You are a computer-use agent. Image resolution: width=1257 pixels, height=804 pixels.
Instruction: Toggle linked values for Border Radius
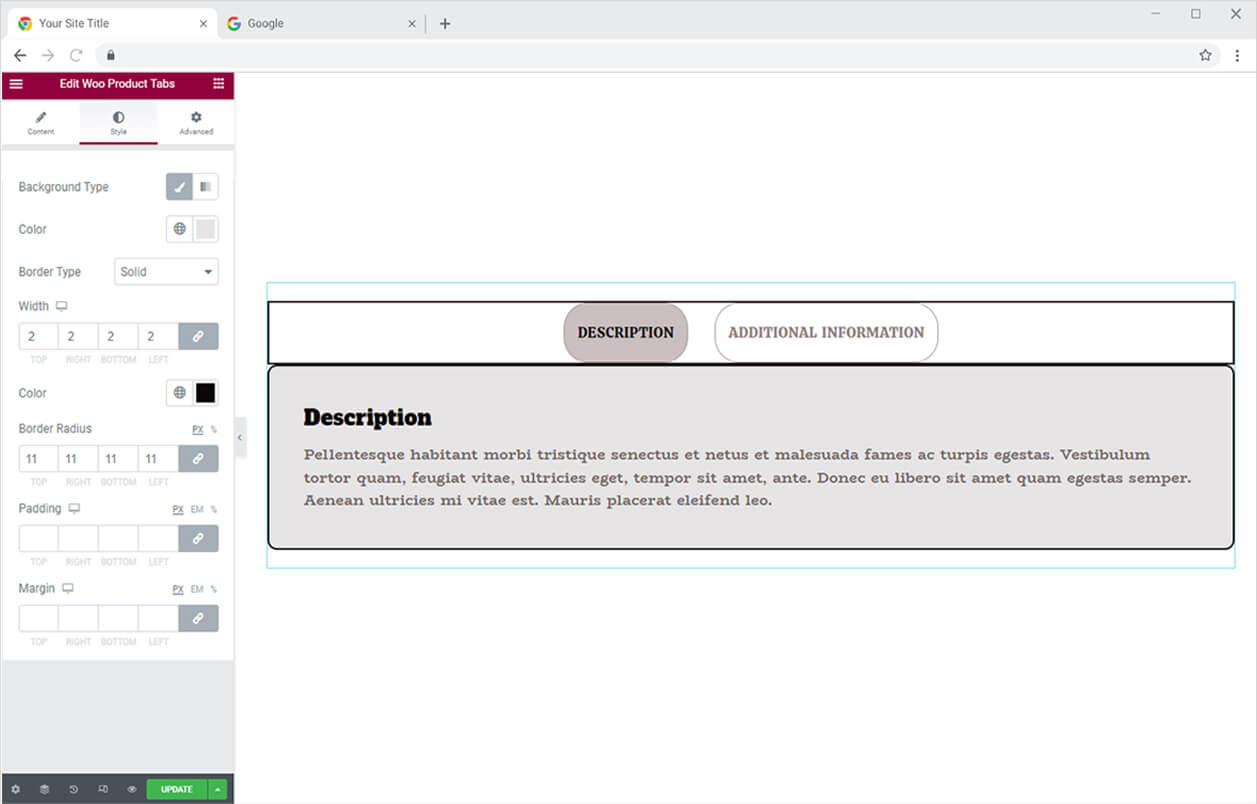(198, 459)
